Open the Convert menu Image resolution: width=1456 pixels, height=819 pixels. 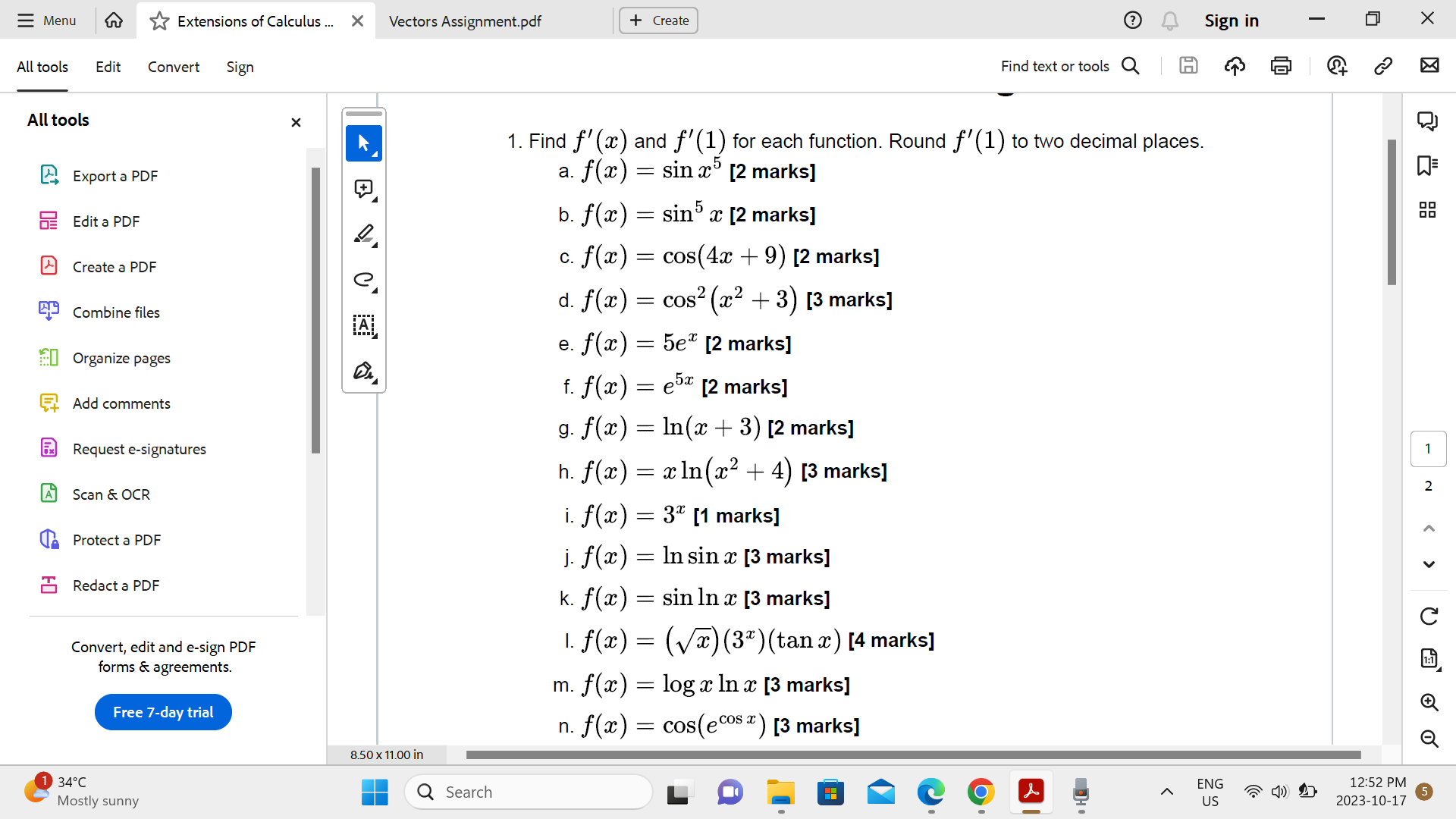pos(173,67)
